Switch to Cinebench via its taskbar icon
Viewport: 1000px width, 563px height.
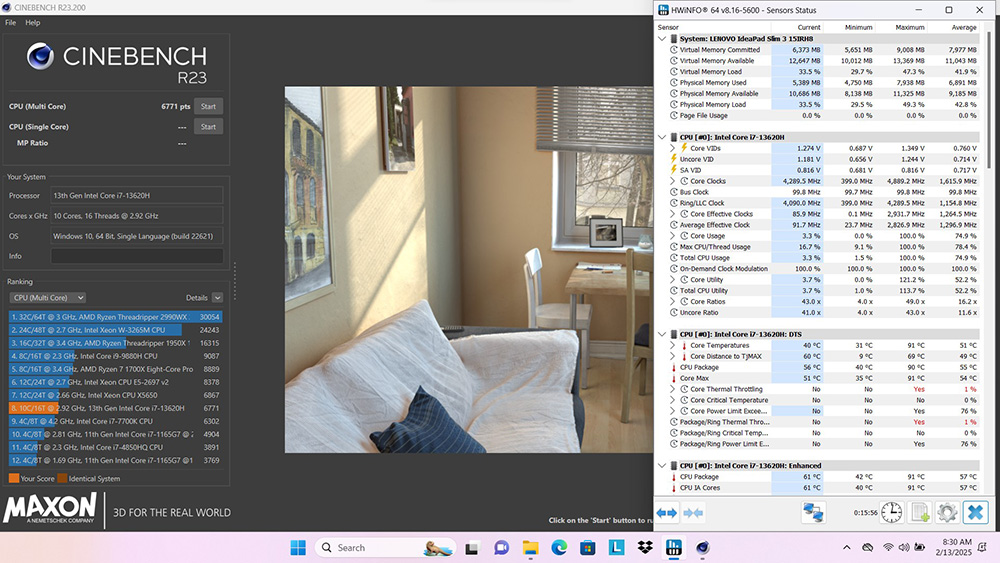(x=703, y=548)
